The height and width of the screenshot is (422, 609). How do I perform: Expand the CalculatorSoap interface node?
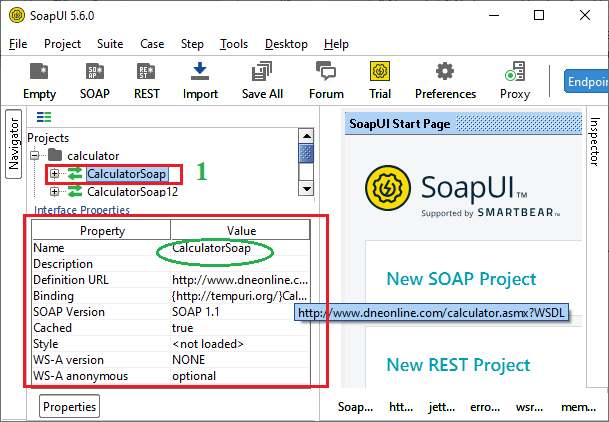click(x=54, y=174)
